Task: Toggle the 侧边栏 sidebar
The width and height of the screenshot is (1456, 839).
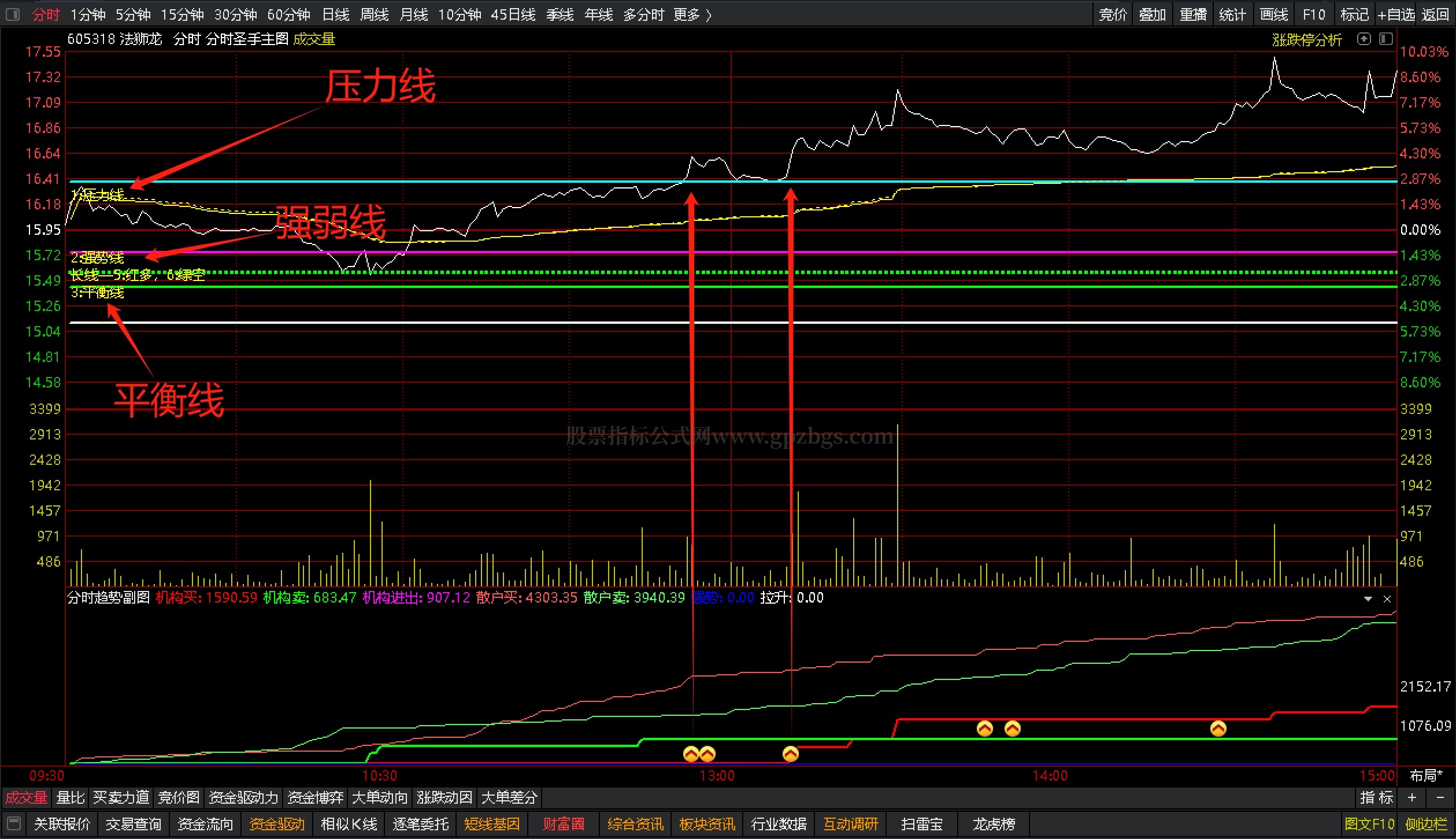Action: point(1426,823)
